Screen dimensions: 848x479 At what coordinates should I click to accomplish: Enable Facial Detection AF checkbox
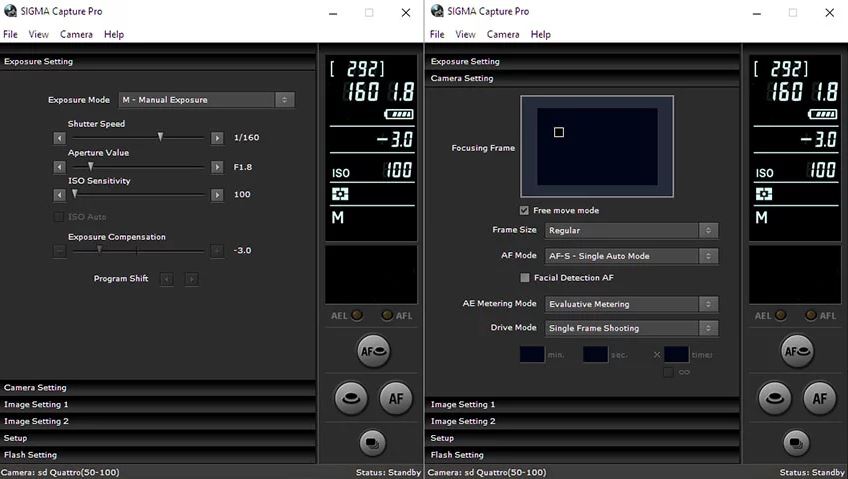click(525, 277)
